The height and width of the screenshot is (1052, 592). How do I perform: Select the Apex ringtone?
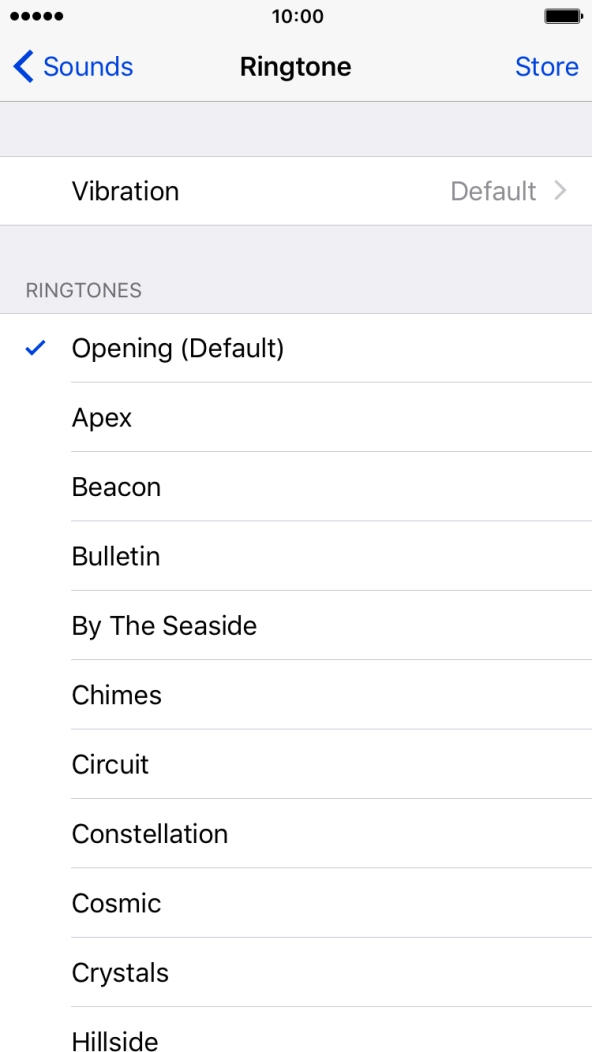tap(102, 417)
